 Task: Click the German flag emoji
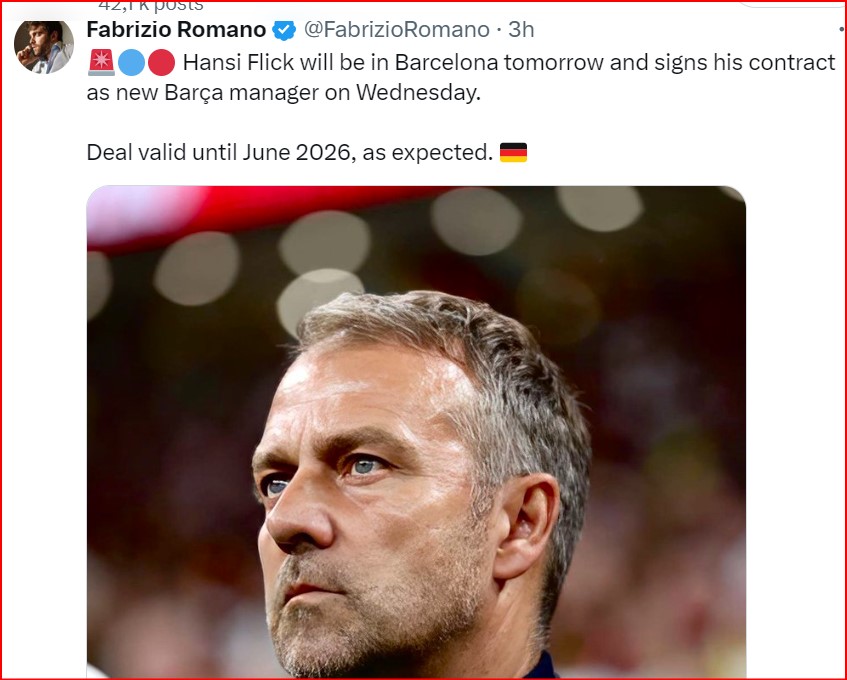pos(513,153)
